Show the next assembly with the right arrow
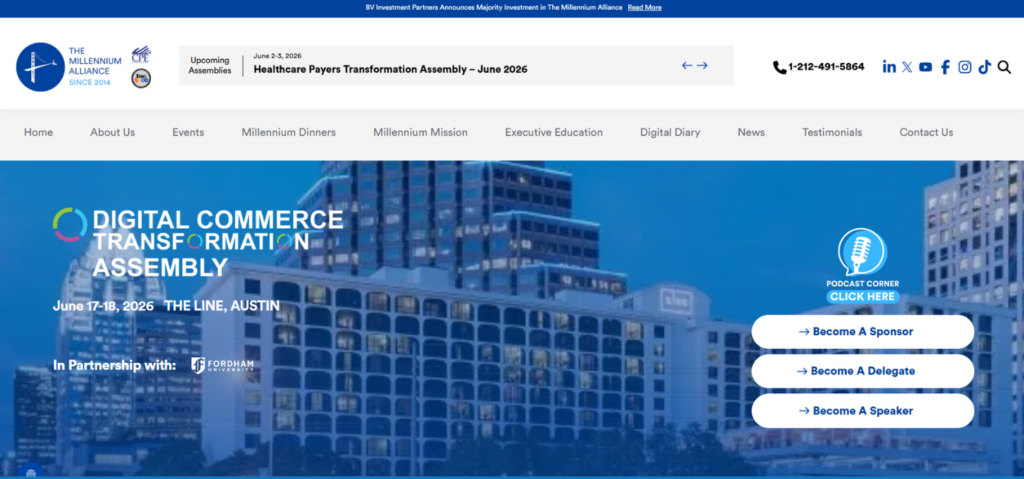Screen dimensions: 1024x479 [702, 65]
